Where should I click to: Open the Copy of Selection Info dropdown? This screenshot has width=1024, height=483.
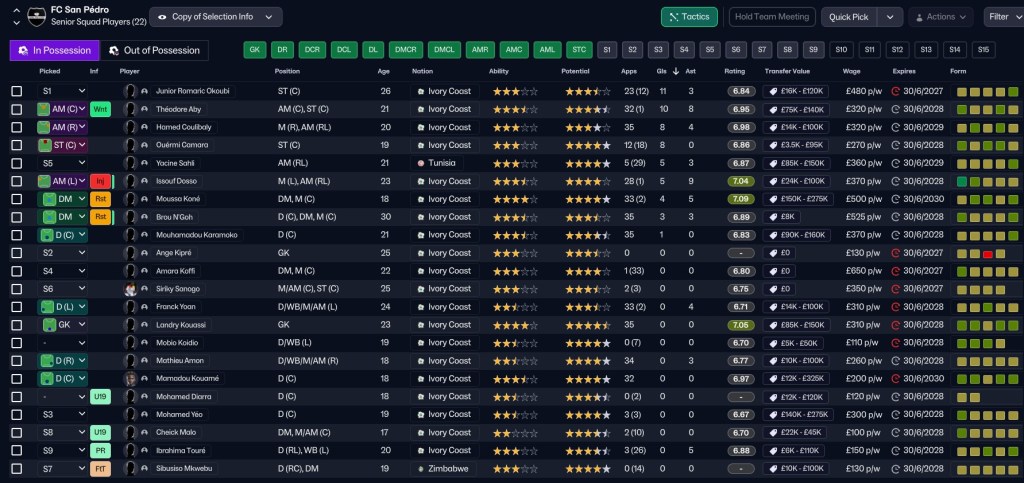coord(216,17)
